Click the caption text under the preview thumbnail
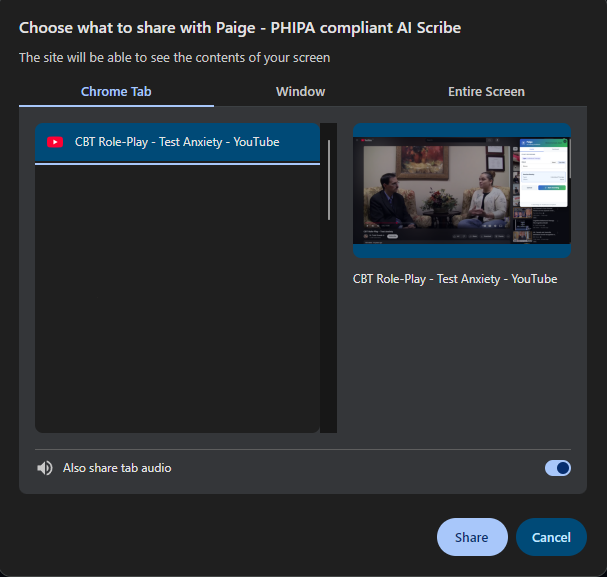Screen dimensions: 607x577 coord(454,279)
